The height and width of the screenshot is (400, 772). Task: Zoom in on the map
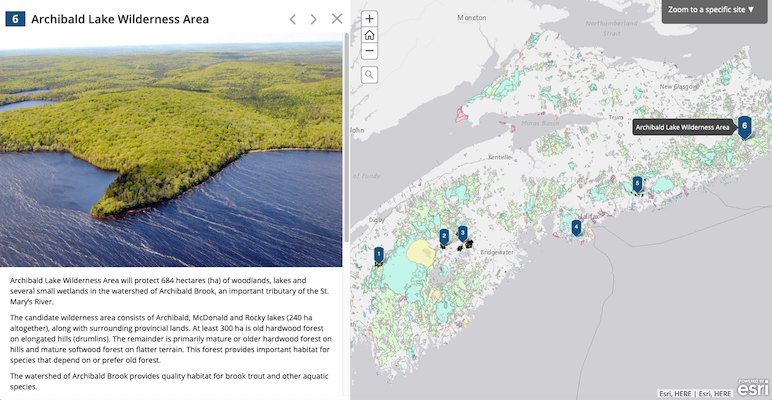[370, 19]
